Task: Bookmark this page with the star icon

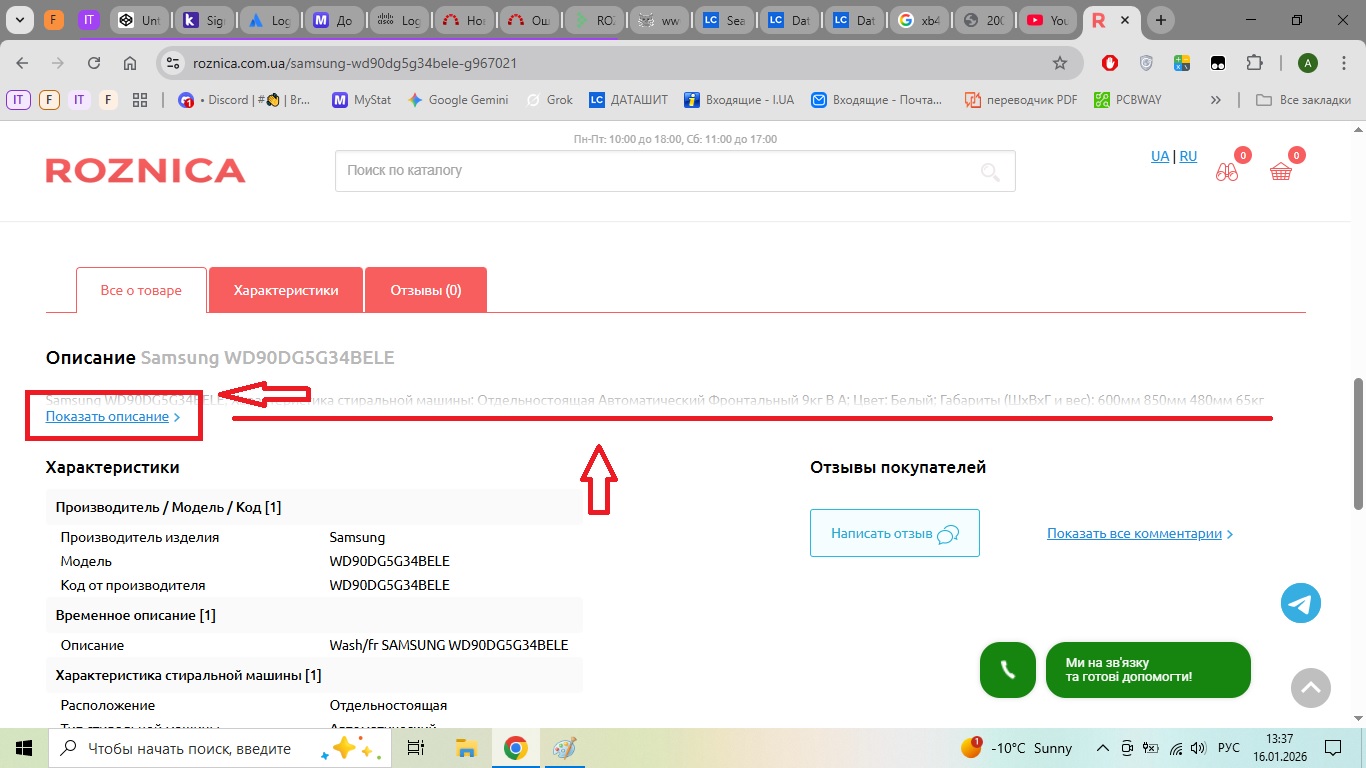Action: tap(1060, 63)
